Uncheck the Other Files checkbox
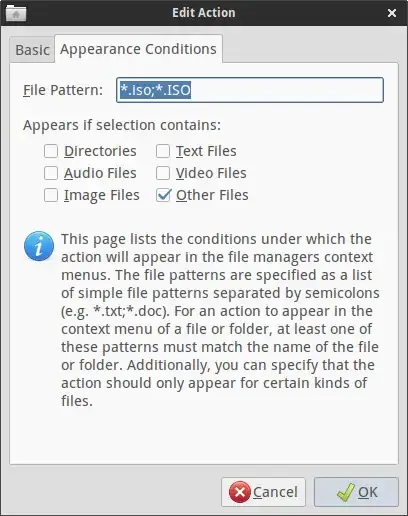This screenshot has width=408, height=516. pos(163,195)
